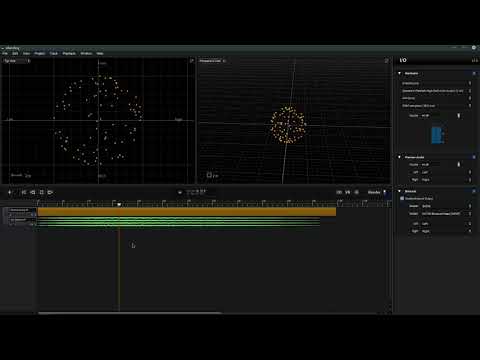Open the Perspective view selector dropdown
The height and width of the screenshot is (360, 480).
tap(212, 61)
